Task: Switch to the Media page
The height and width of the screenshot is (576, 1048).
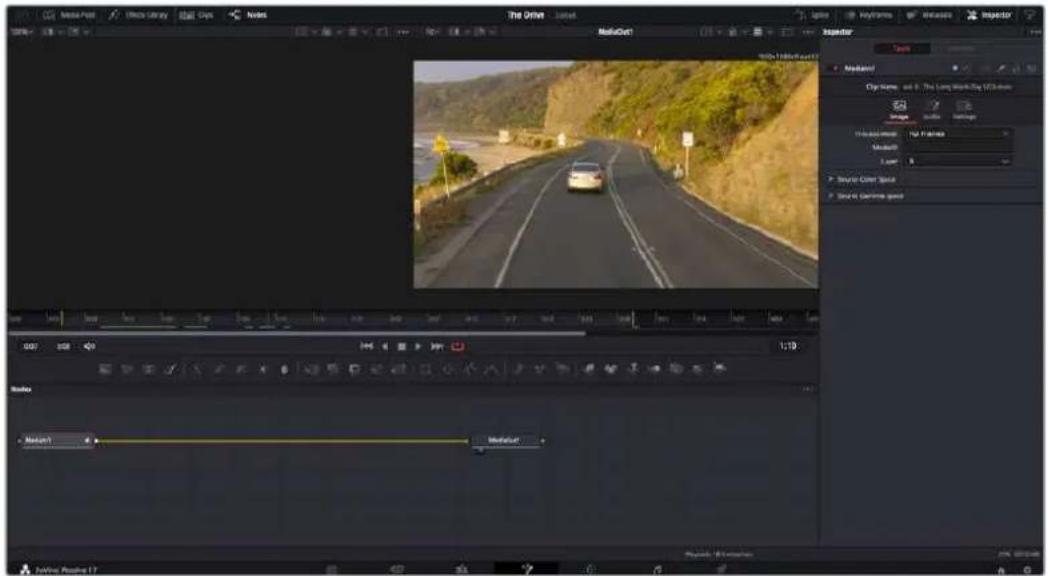Action: (331, 569)
